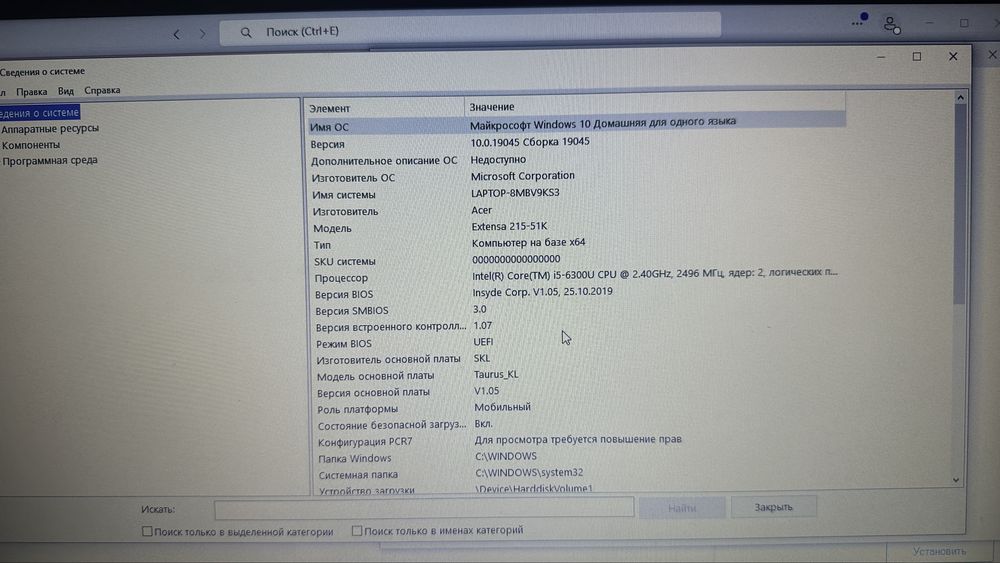Viewport: 1000px width, 563px height.
Task: Open the Правка menu
Action: [x=31, y=92]
